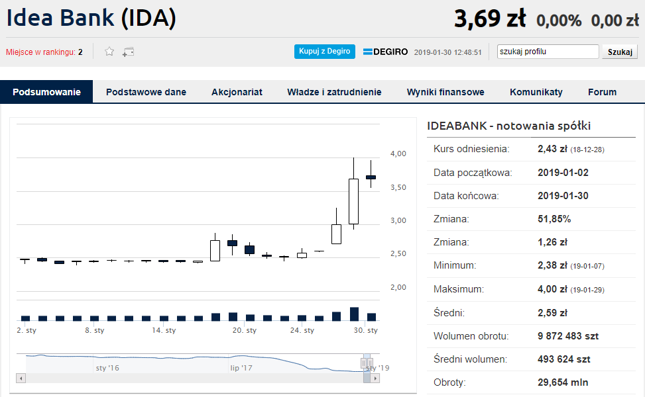Add Idea Bank to favorites with star icon
Screen dimensions: 645x397
pos(109,52)
